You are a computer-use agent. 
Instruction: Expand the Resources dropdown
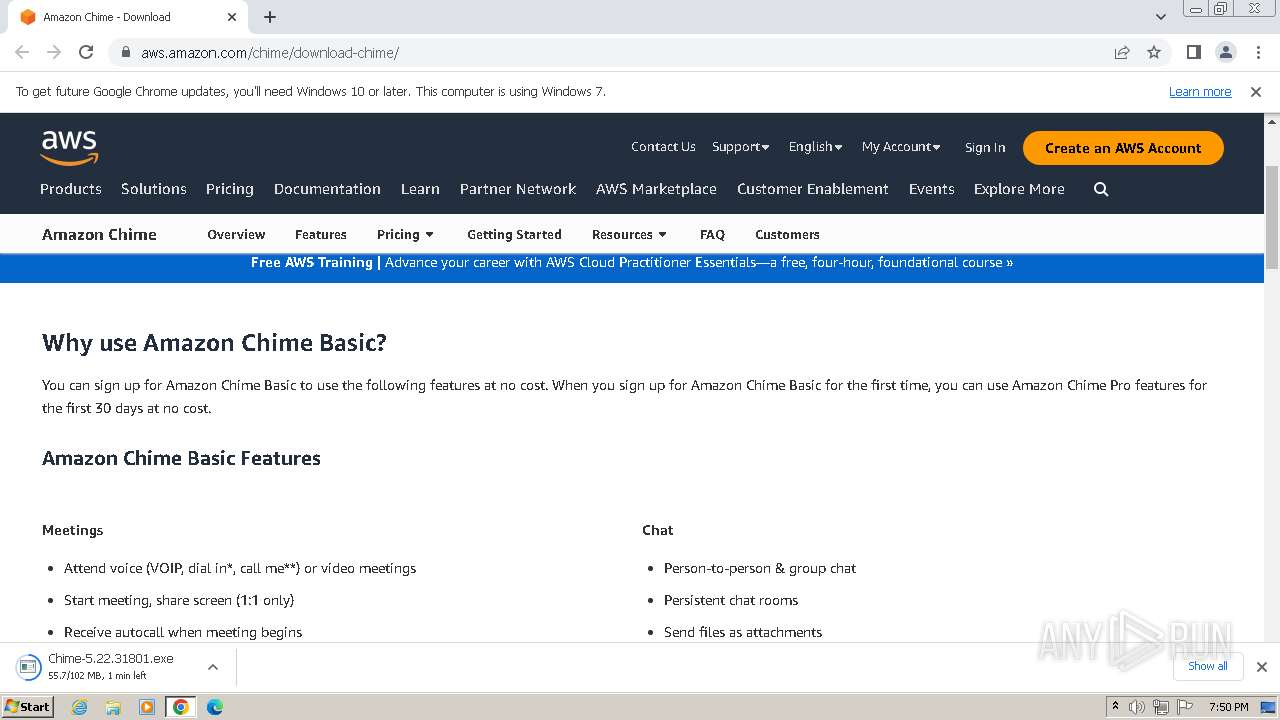(x=629, y=235)
